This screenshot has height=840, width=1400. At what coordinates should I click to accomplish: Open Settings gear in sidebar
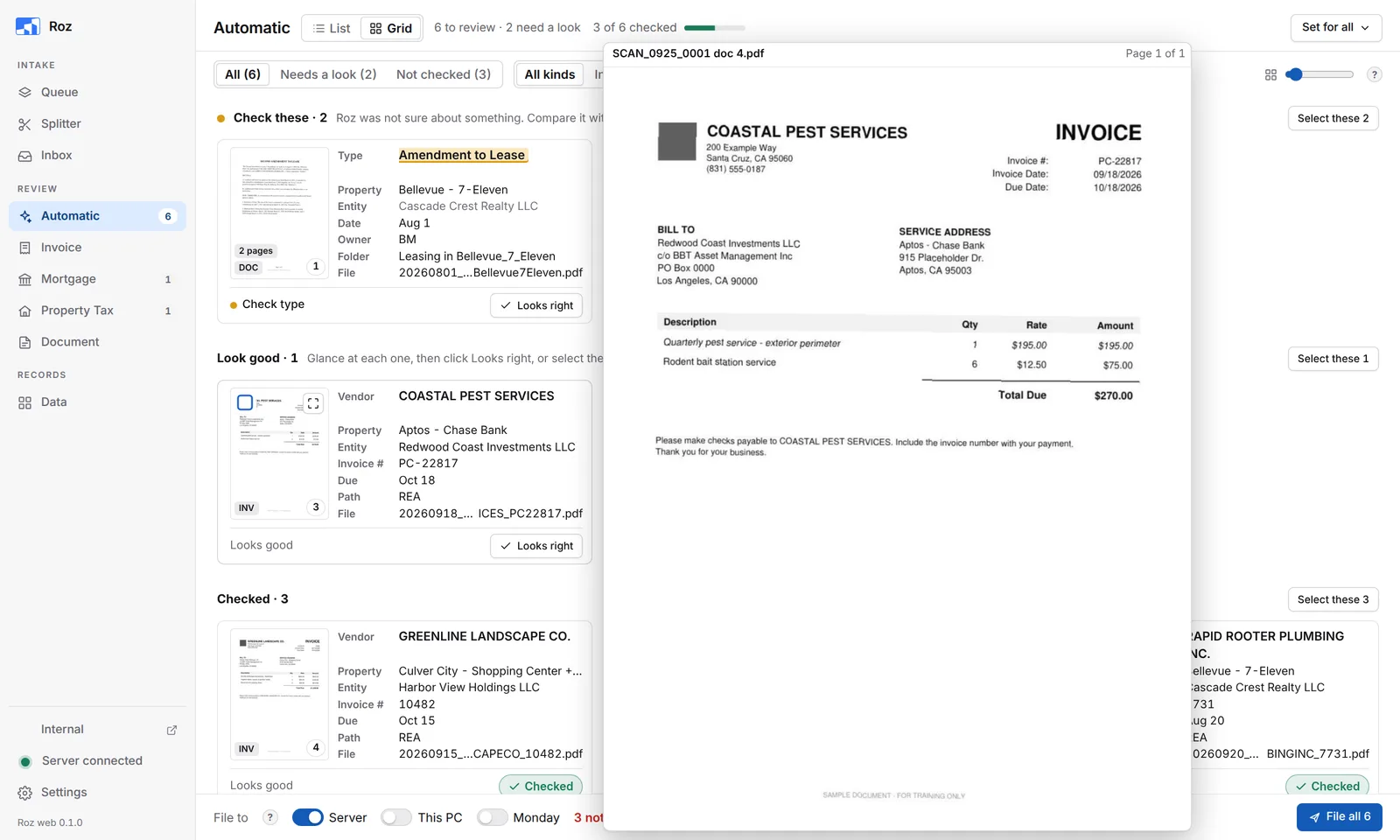coord(97,793)
